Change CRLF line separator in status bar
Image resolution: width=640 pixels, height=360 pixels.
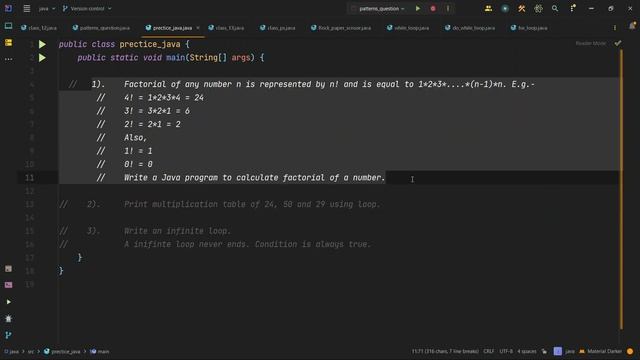[489, 351]
